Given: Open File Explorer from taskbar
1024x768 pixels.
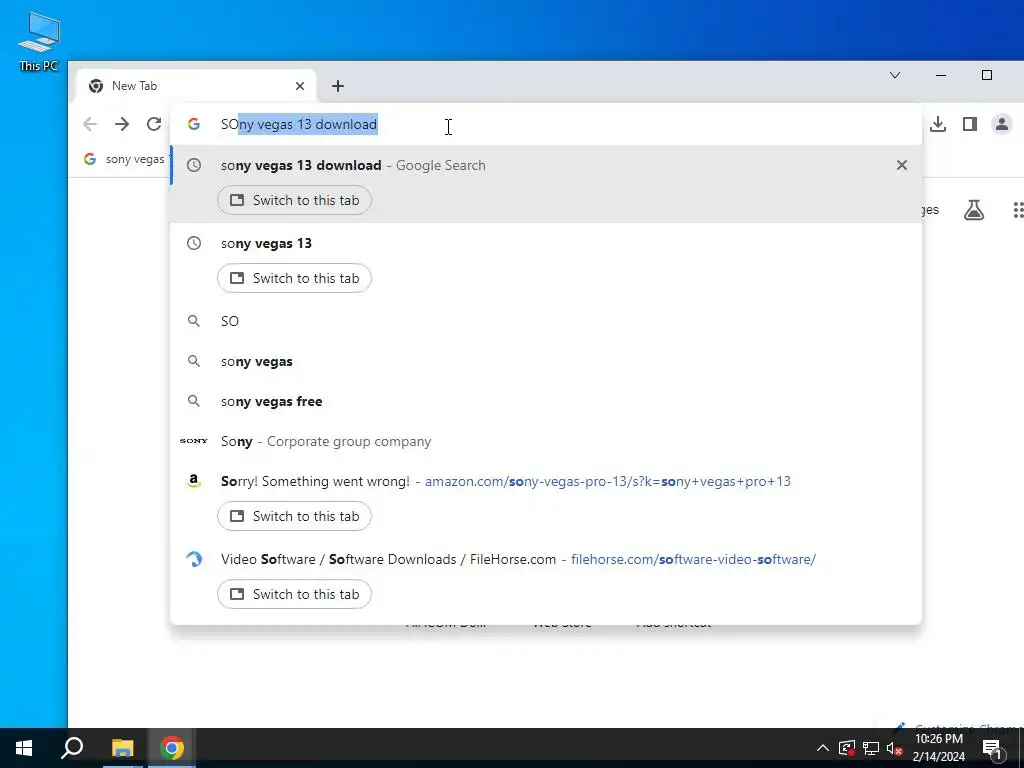Looking at the screenshot, I should point(122,748).
